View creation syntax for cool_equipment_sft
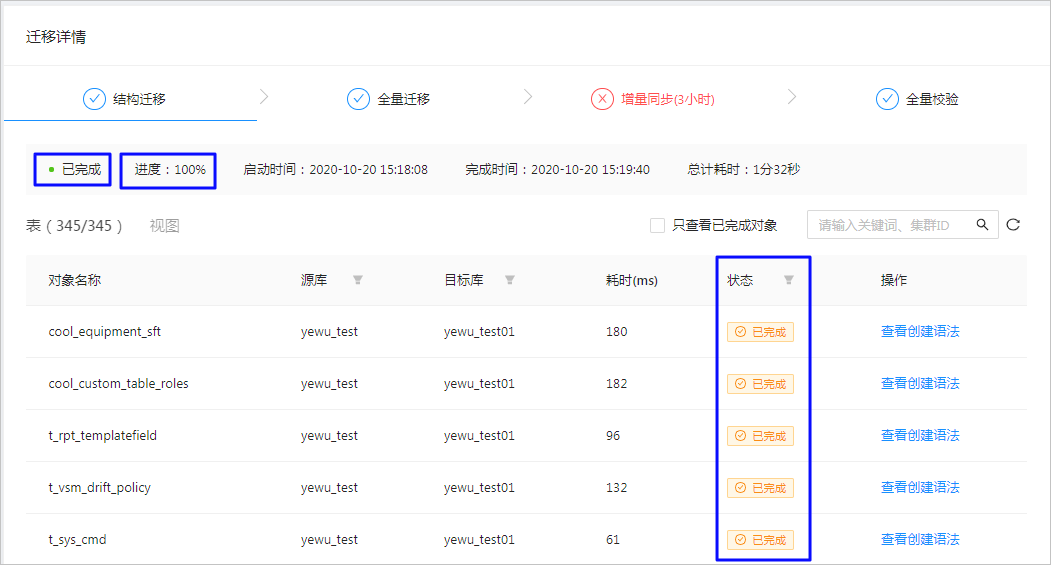 (x=920, y=331)
